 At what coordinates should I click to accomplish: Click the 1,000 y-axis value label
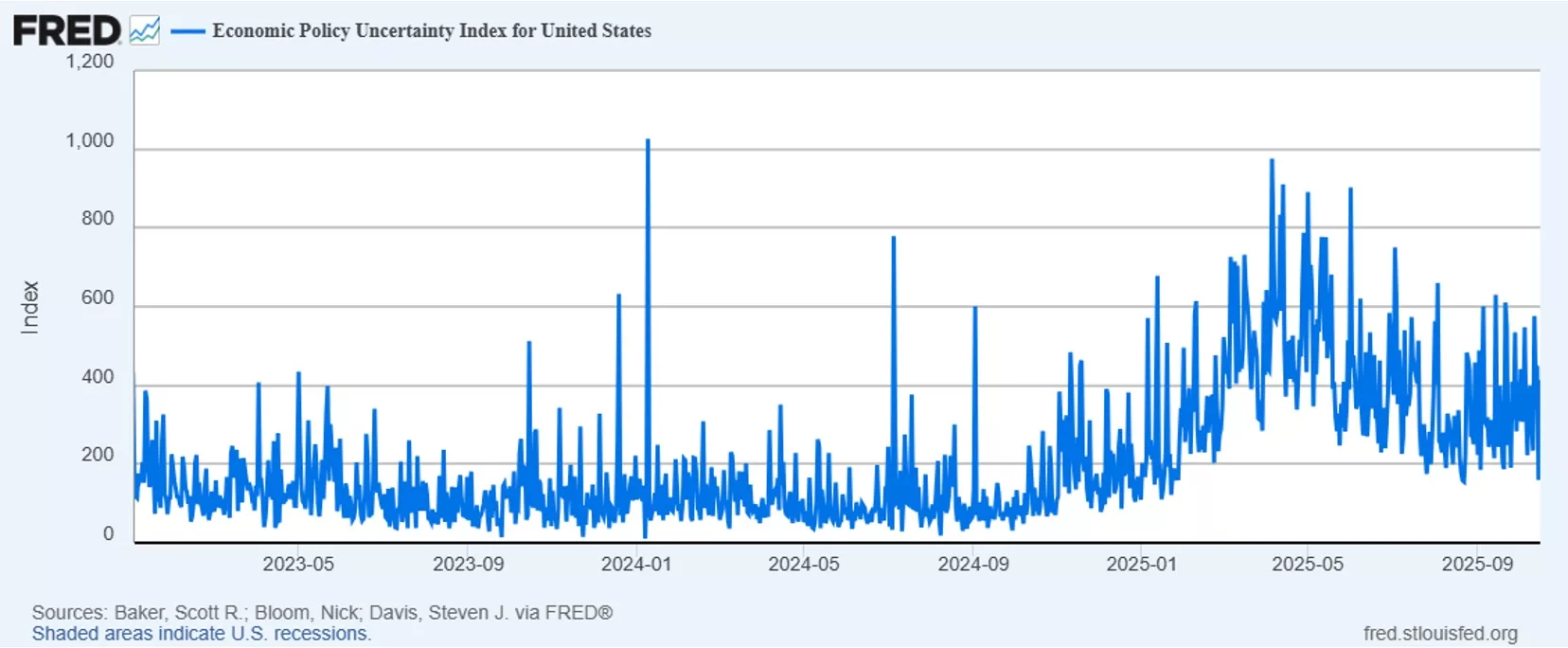pyautogui.click(x=89, y=141)
